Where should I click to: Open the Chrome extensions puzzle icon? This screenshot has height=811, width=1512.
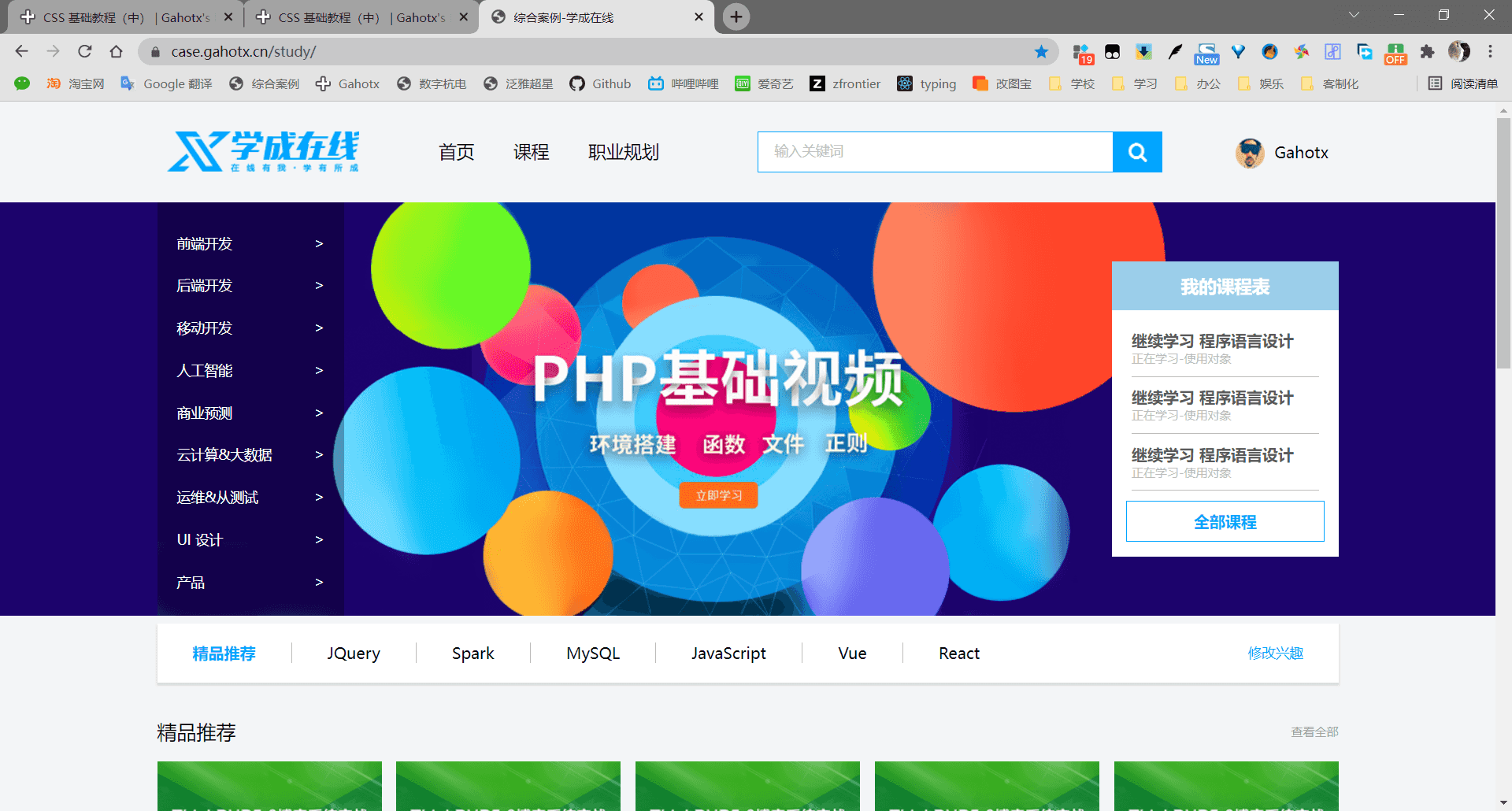tap(1427, 52)
